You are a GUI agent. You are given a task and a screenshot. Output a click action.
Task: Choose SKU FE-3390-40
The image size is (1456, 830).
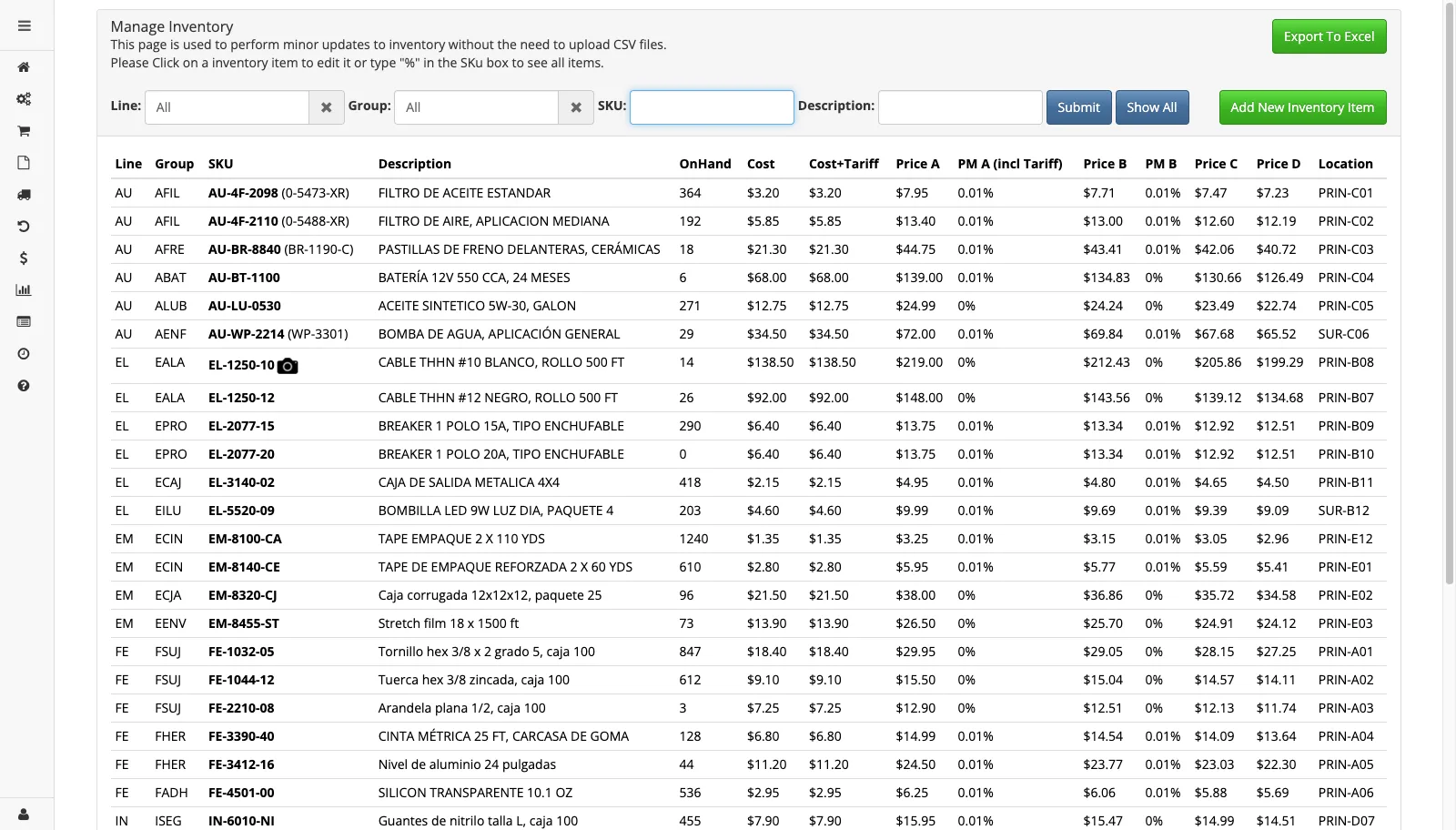pos(241,736)
